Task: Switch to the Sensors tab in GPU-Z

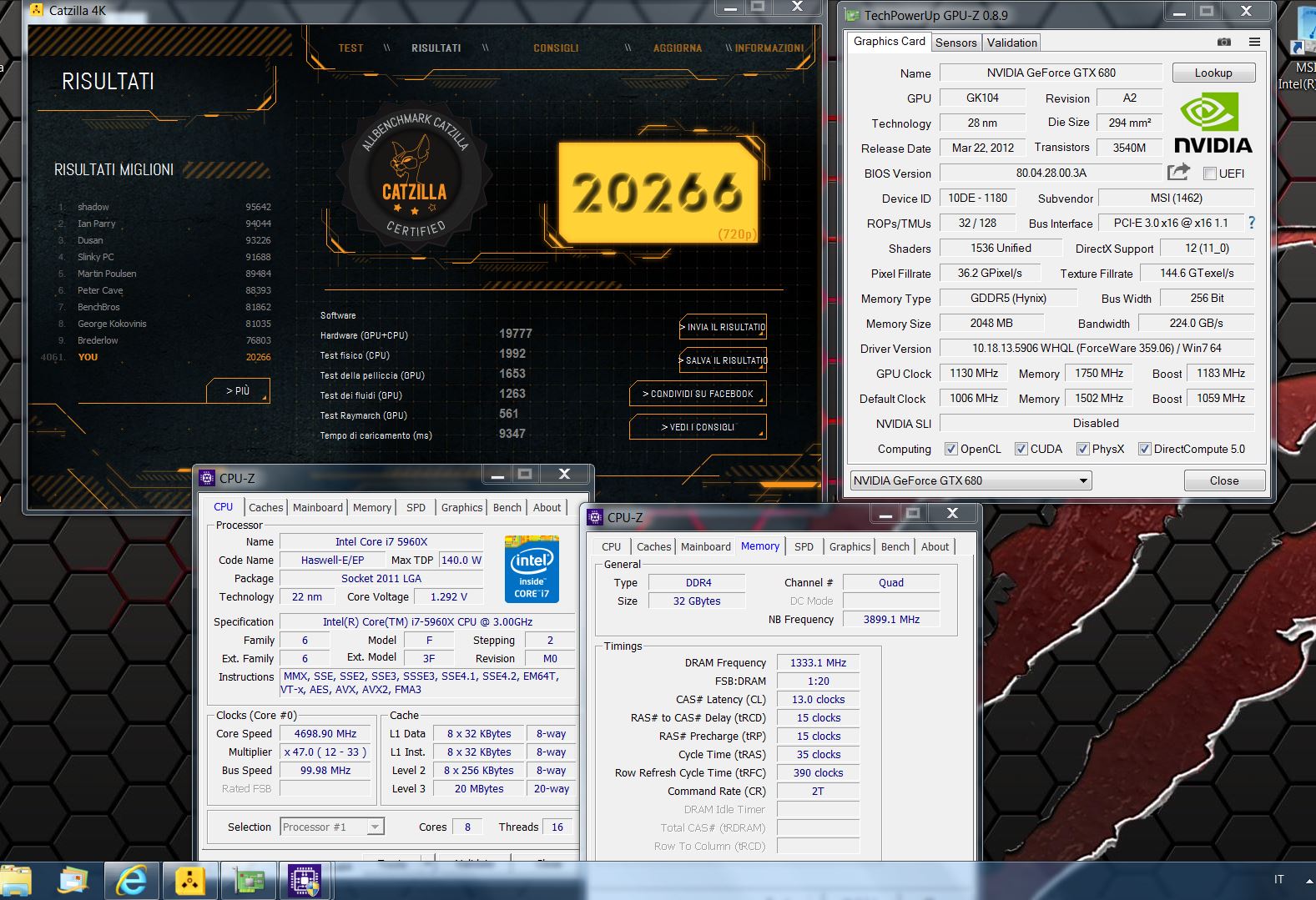Action: pyautogui.click(x=955, y=43)
